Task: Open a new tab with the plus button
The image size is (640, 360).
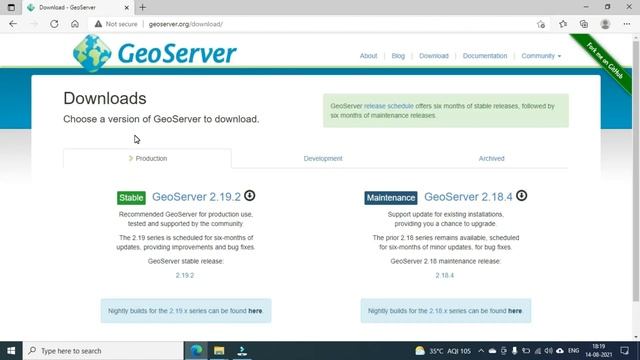Action: (x=142, y=7)
